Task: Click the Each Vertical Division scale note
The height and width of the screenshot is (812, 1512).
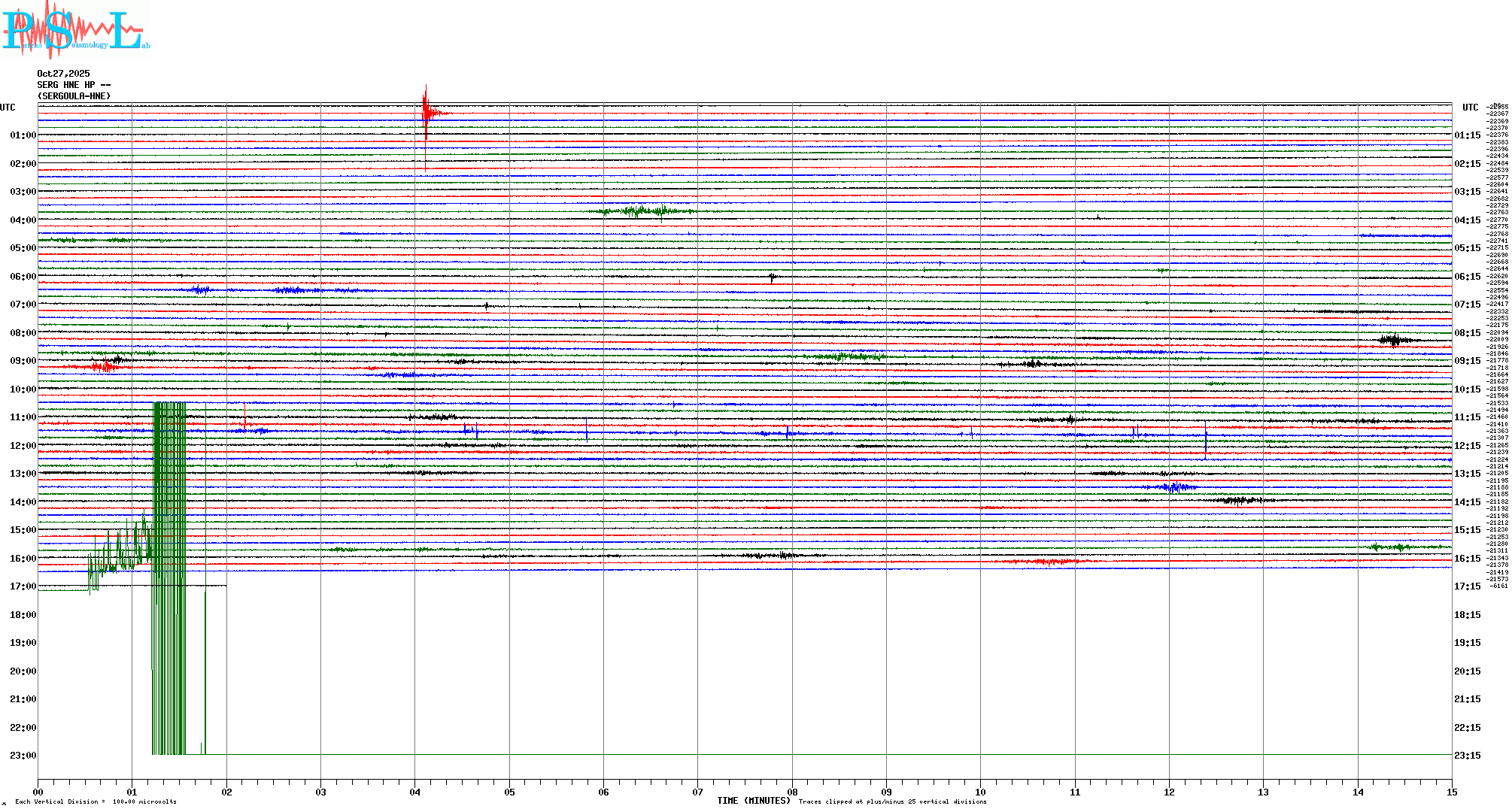Action: click(96, 801)
